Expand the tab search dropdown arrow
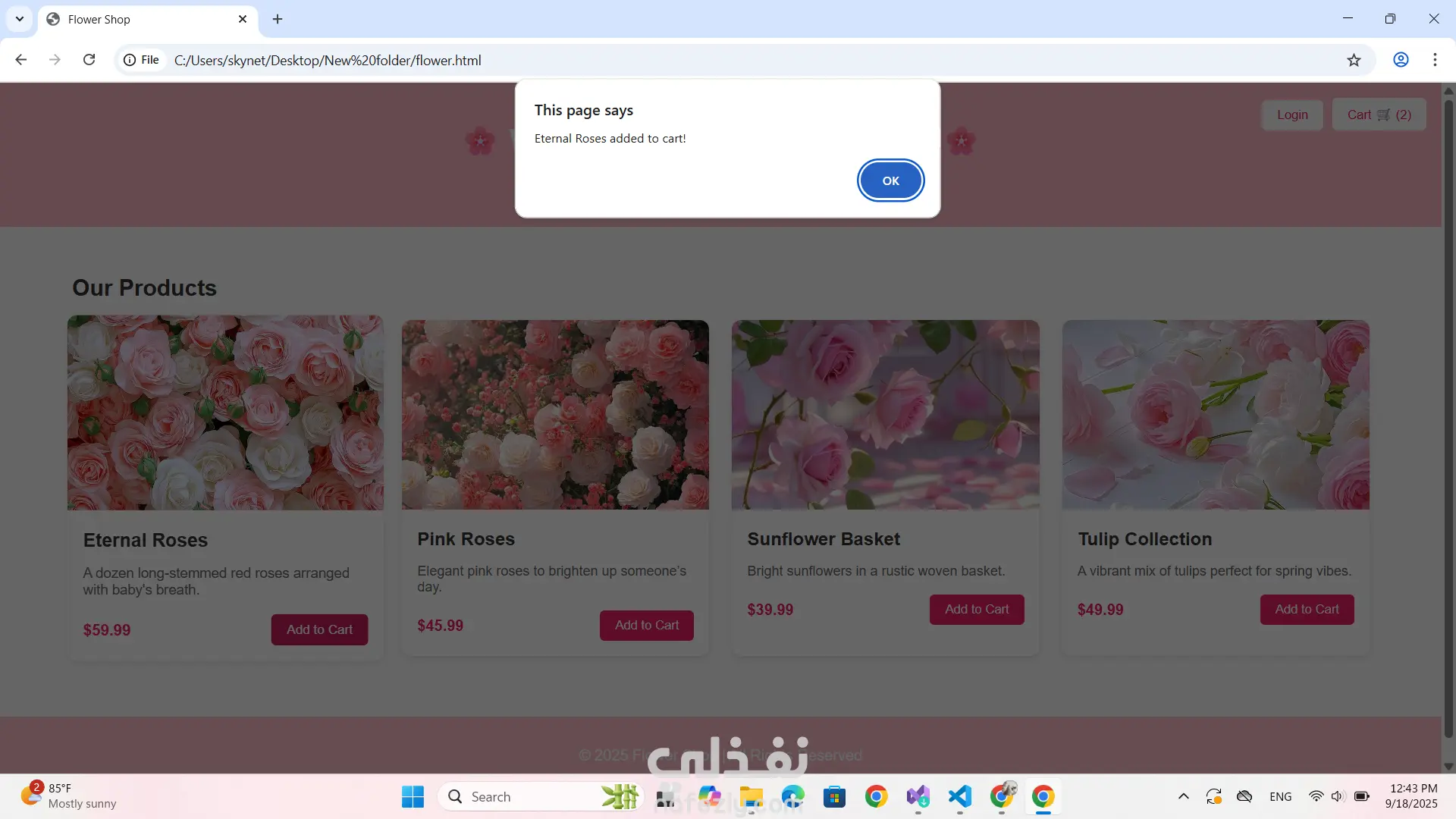 tap(20, 19)
